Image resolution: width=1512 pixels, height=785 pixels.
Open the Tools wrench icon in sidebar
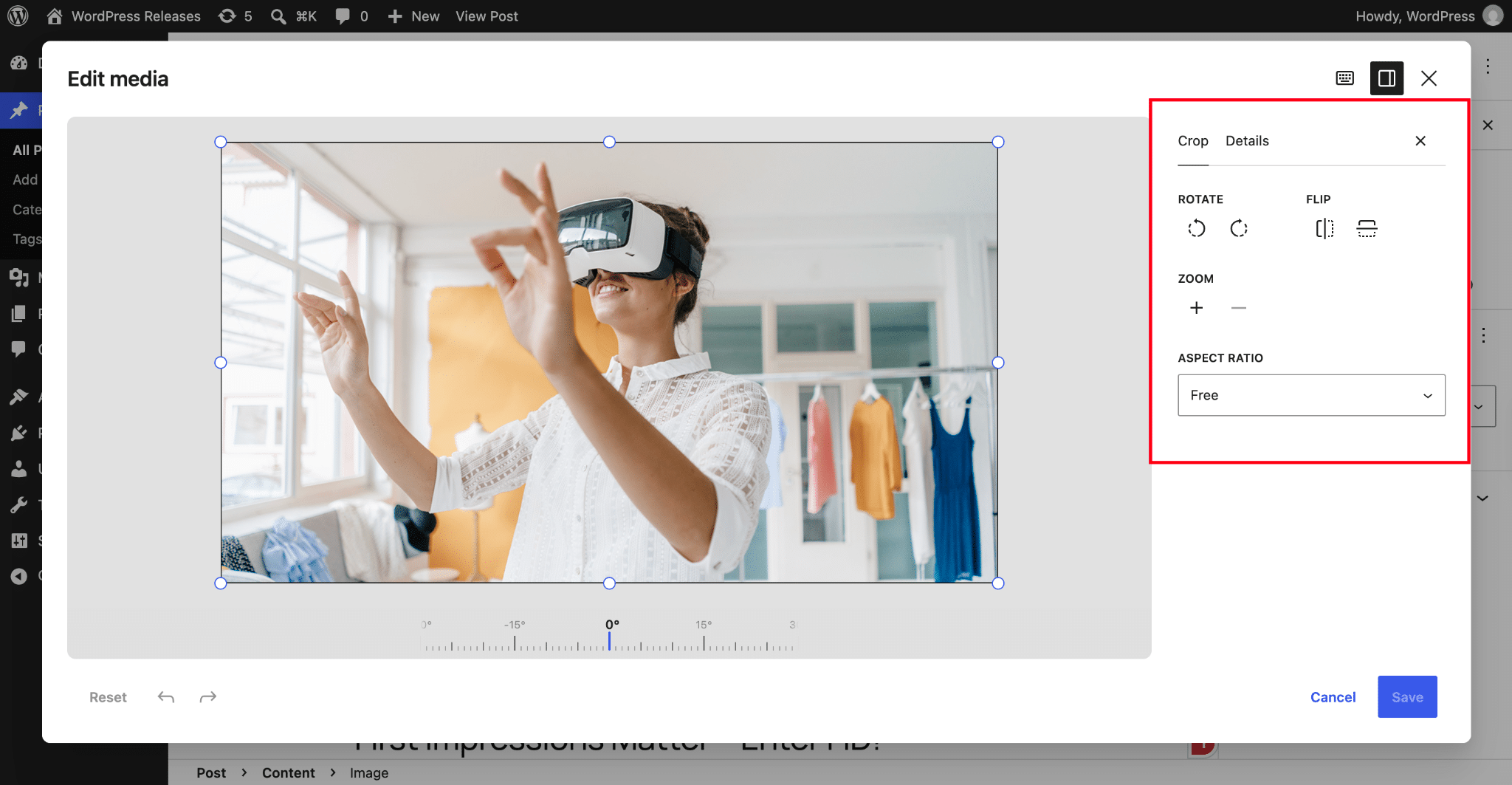point(19,505)
